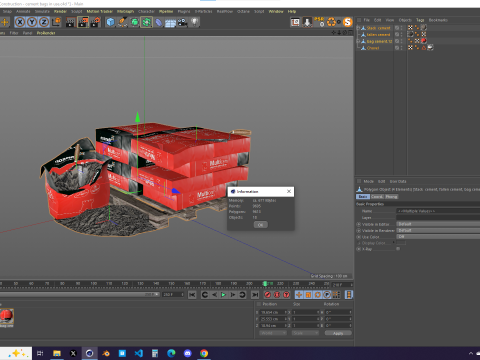Viewport: 480px width, 360px height.
Task: Toggle Stack cement layer checkbox
Action: [x=397, y=28]
